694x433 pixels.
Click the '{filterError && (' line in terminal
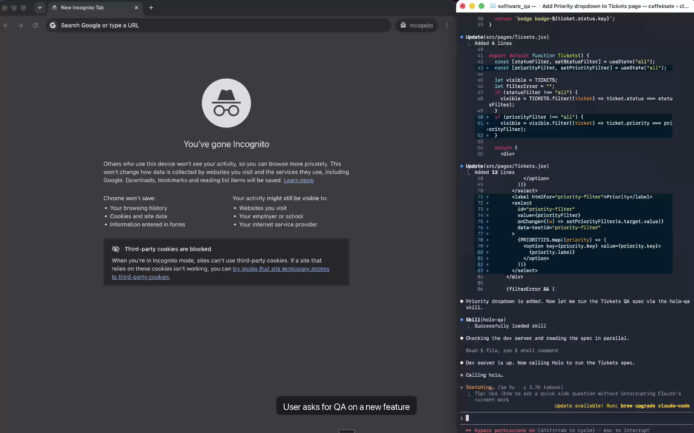[x=530, y=289]
